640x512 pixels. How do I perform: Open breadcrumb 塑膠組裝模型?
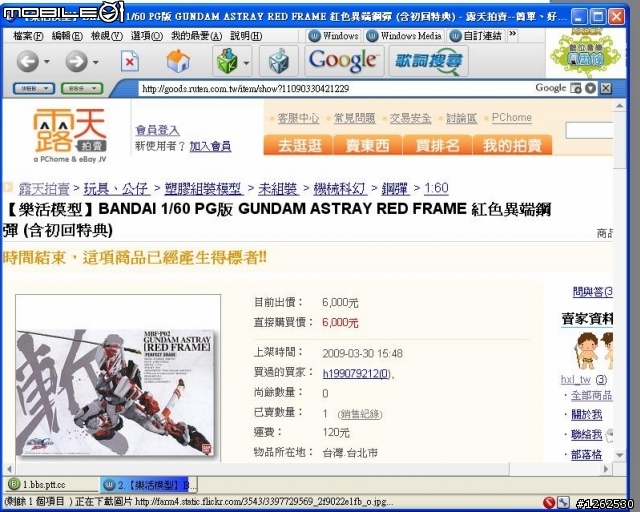(x=203, y=189)
